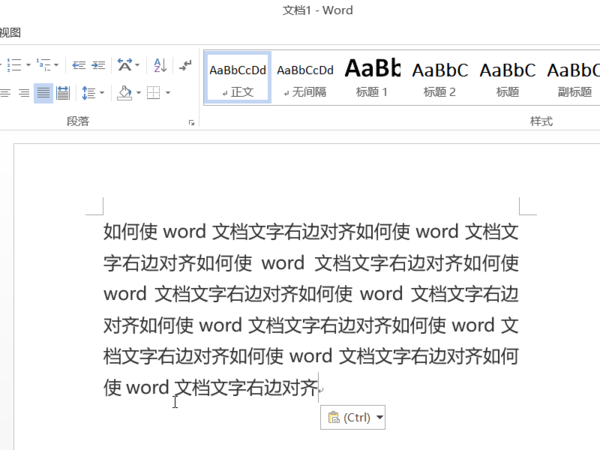
Task: Click the borders grid icon
Action: [x=153, y=93]
